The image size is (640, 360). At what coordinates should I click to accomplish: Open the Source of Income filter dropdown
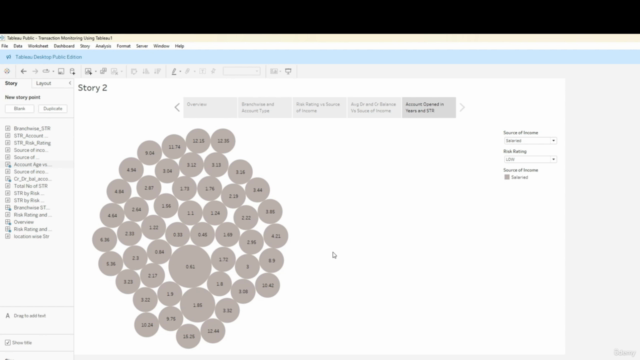point(530,140)
